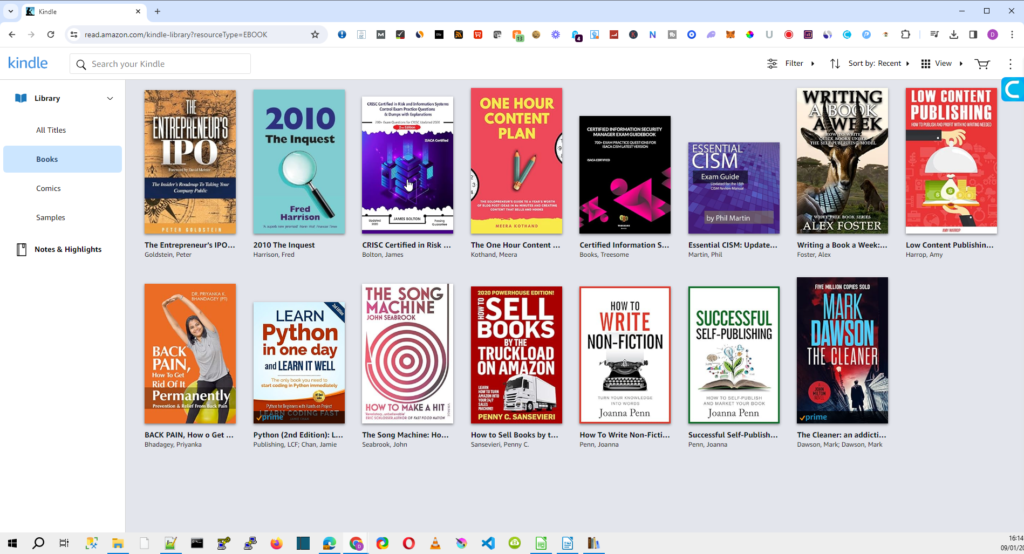Open Low Content Publishing book cover
1024x554 pixels.
[952, 161]
